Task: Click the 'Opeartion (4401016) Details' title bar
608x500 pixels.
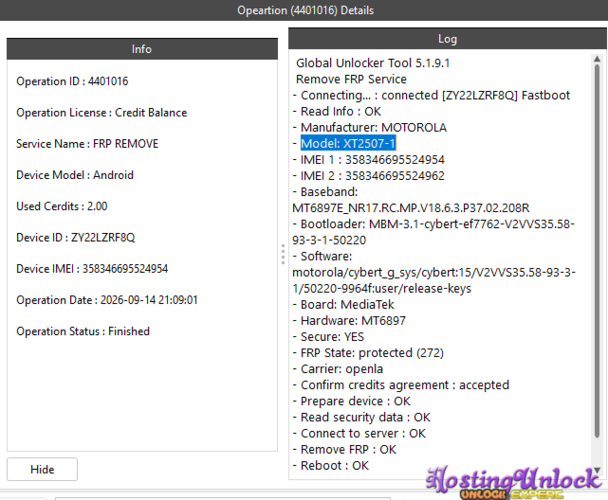Action: tap(304, 10)
